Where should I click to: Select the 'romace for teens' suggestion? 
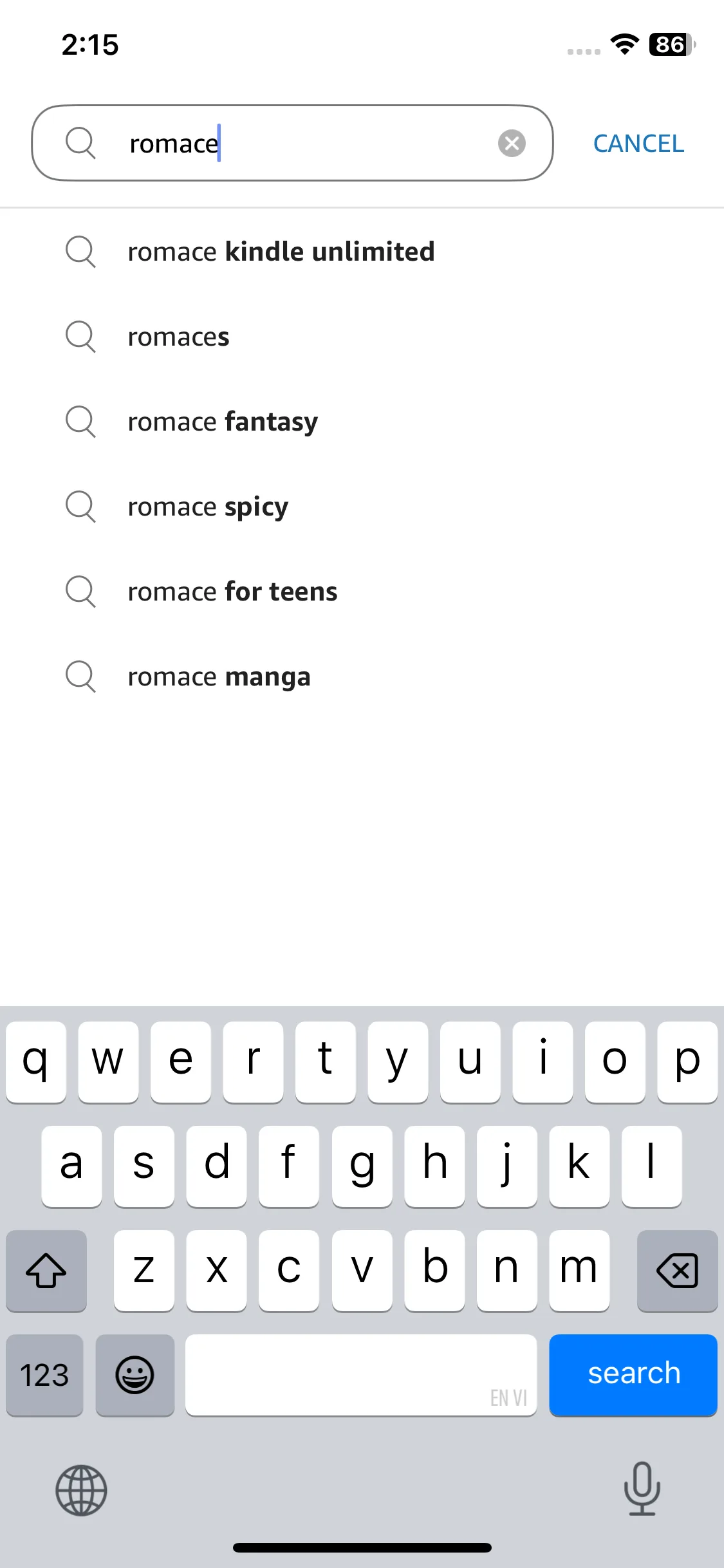coord(362,592)
